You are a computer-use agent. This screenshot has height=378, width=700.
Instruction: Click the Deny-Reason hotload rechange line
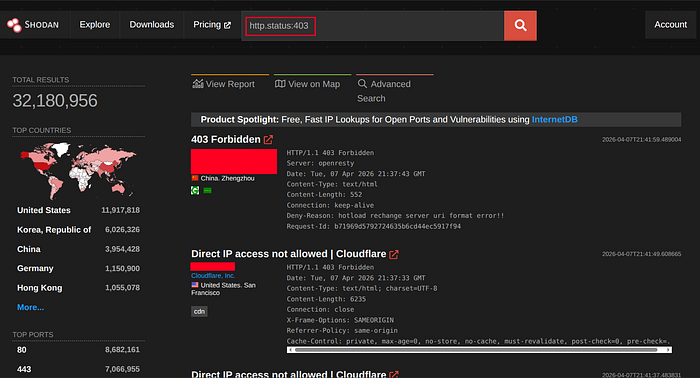point(395,216)
